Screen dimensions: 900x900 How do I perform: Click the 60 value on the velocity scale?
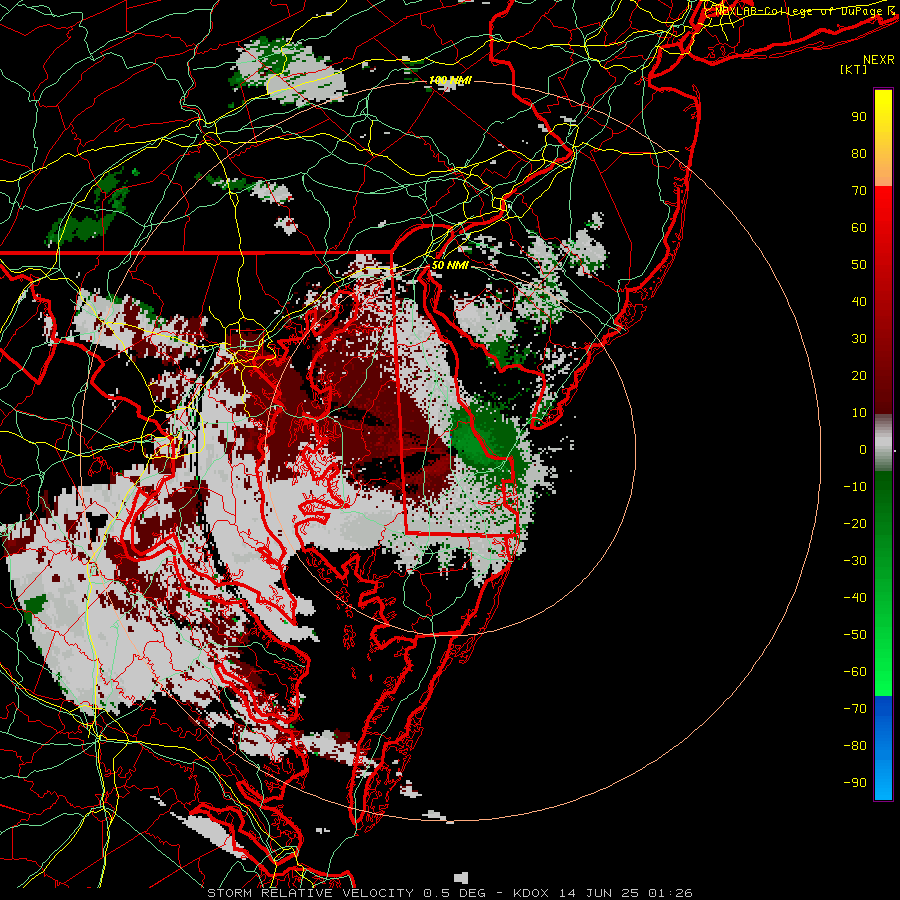click(859, 227)
